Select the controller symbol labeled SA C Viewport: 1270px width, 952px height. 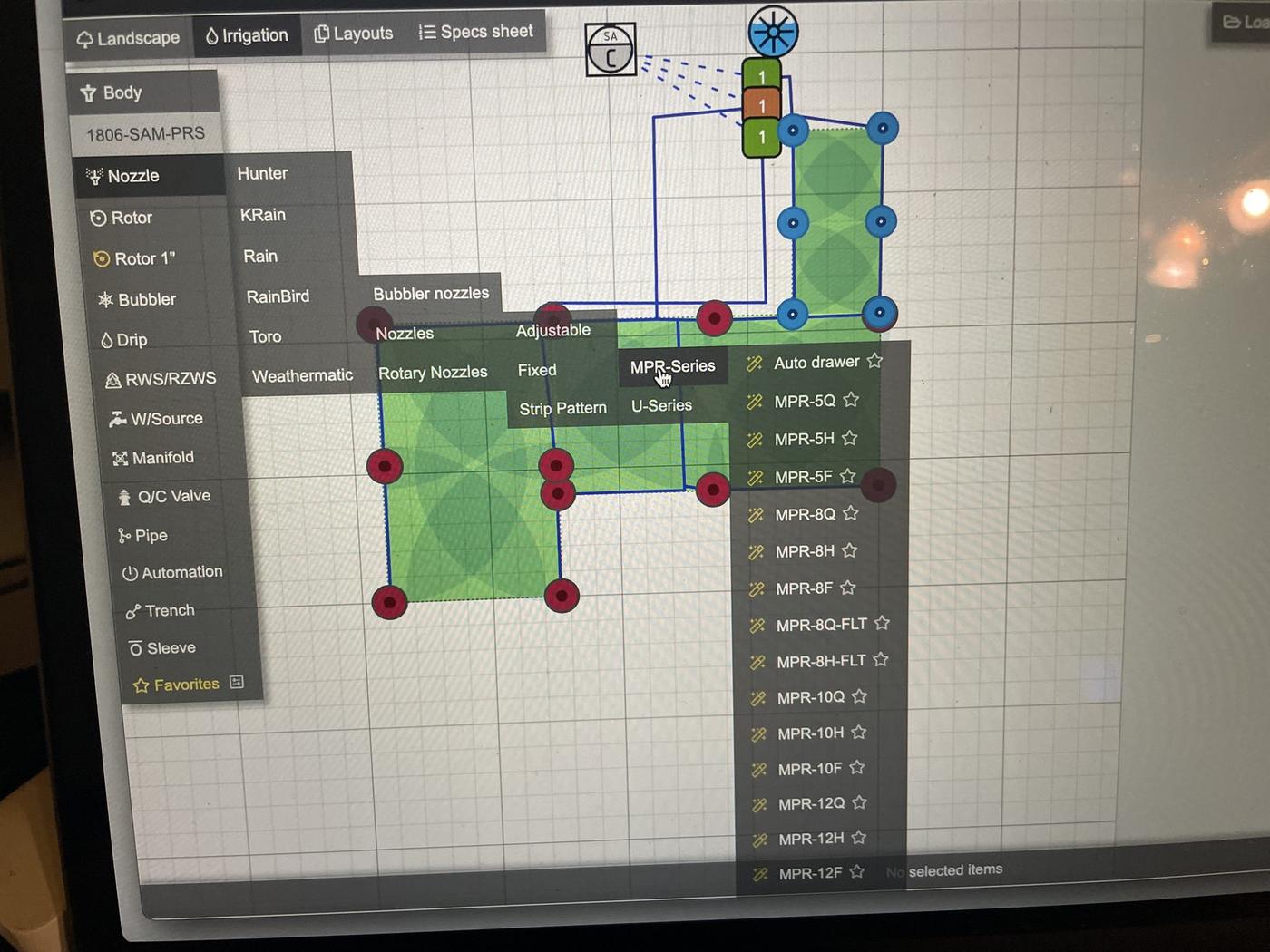[611, 50]
